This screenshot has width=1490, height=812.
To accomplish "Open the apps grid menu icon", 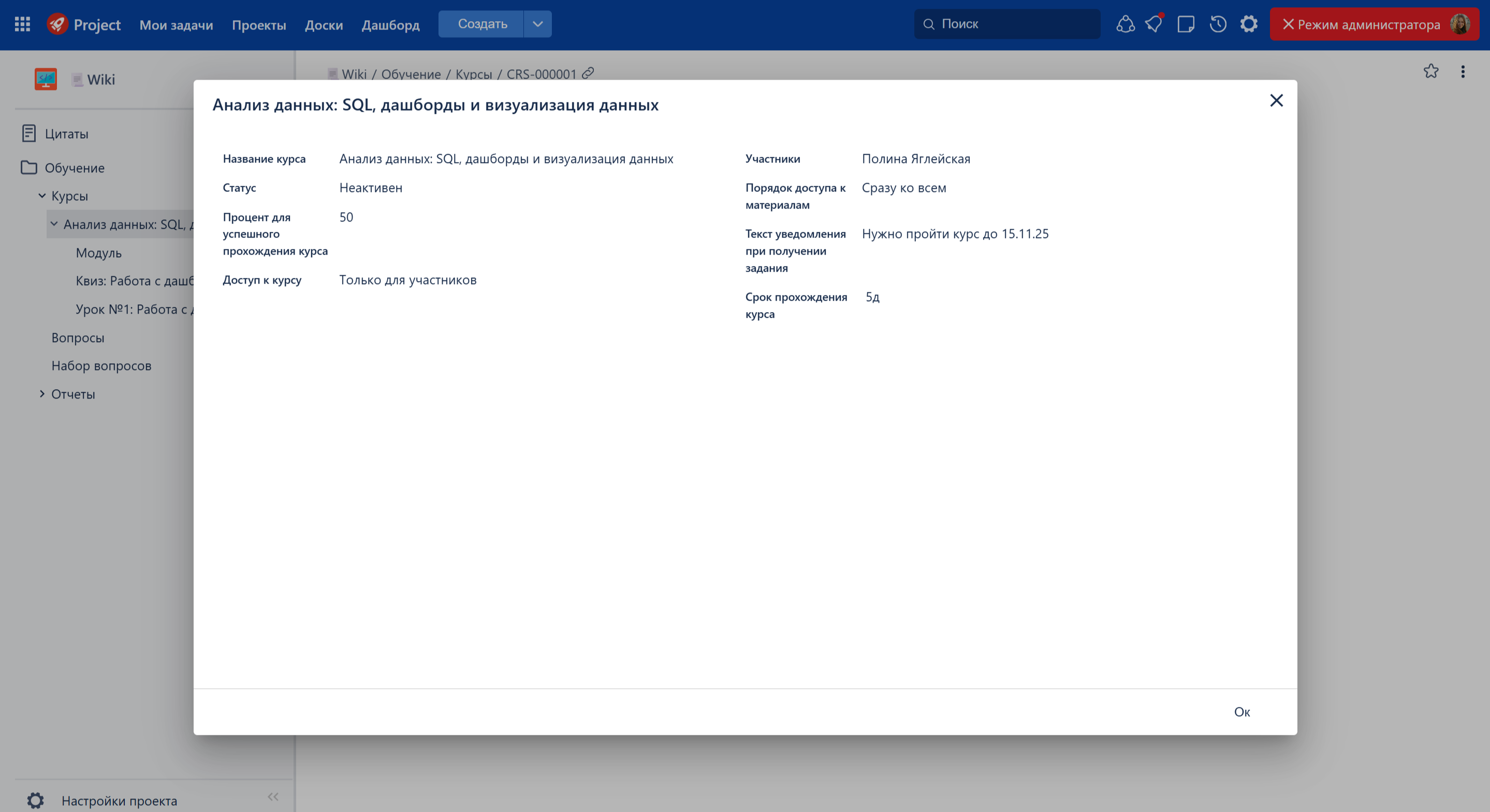I will tap(22, 24).
